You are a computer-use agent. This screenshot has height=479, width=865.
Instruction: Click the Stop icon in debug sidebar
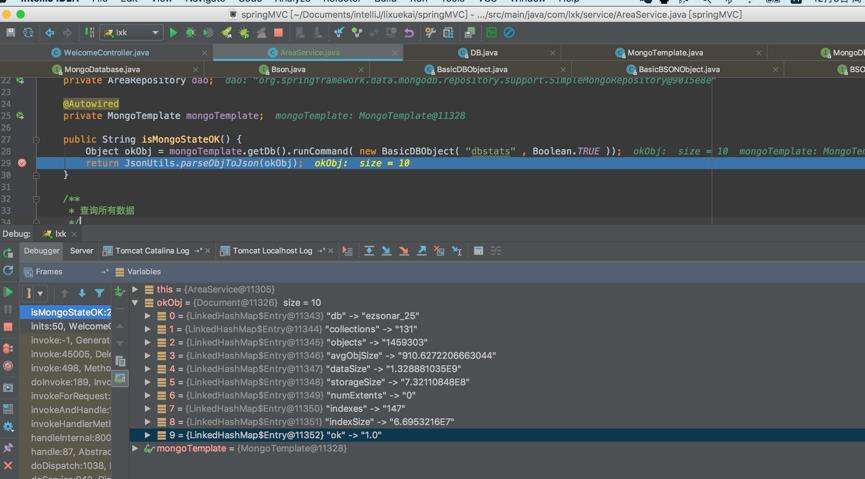click(x=8, y=327)
